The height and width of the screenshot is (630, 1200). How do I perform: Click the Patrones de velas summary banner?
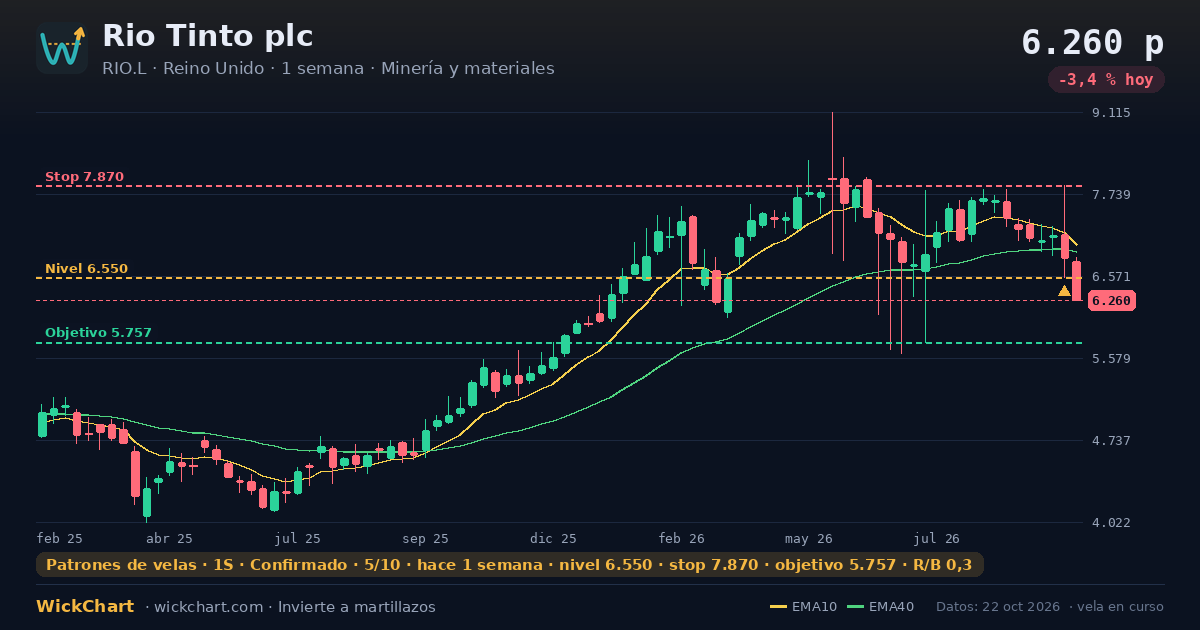[510, 565]
